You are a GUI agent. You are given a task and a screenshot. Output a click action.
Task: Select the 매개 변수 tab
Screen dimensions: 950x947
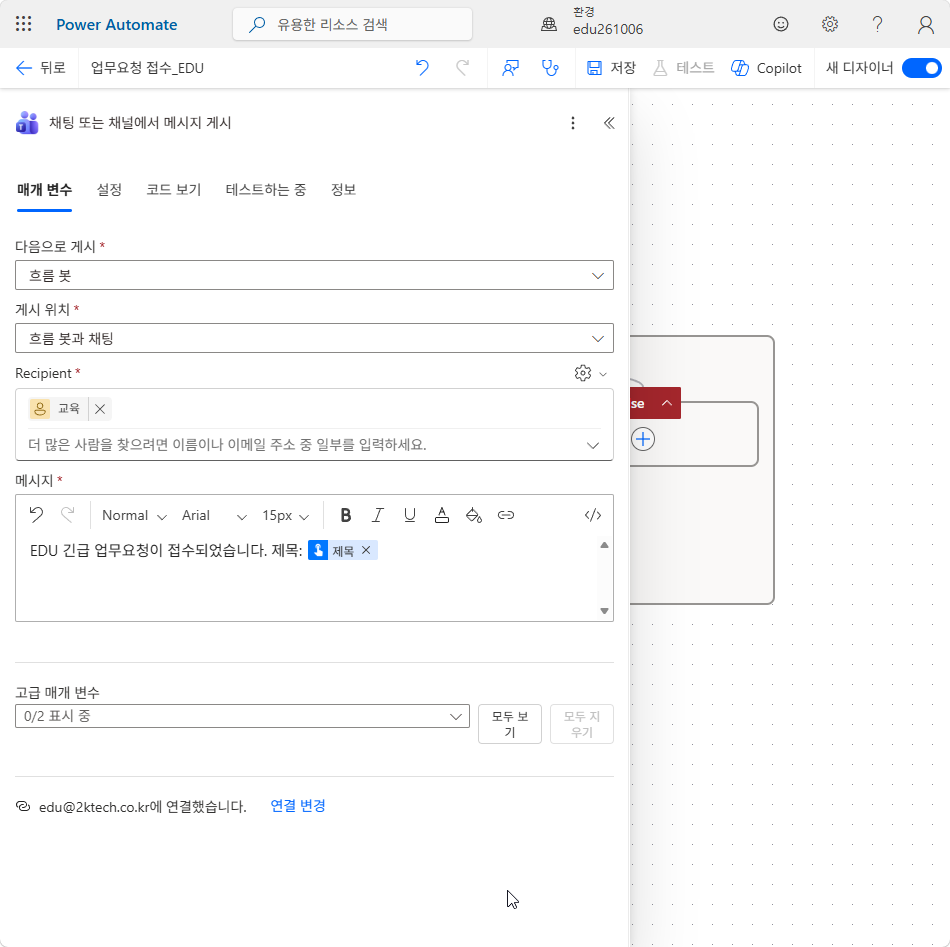click(x=44, y=190)
